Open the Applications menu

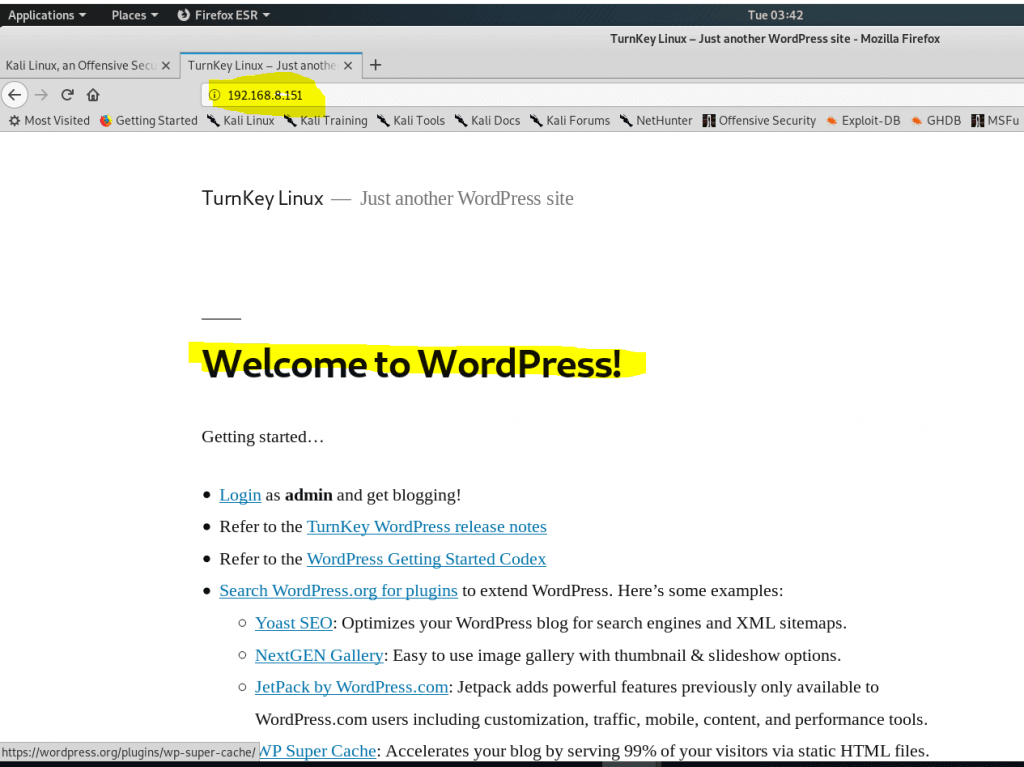[46, 15]
